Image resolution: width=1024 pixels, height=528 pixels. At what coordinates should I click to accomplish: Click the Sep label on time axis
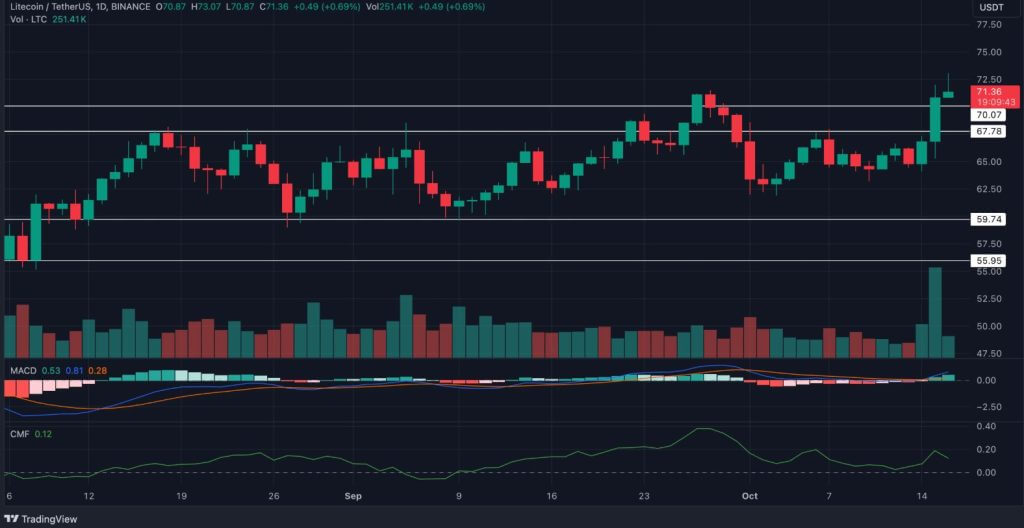point(353,496)
